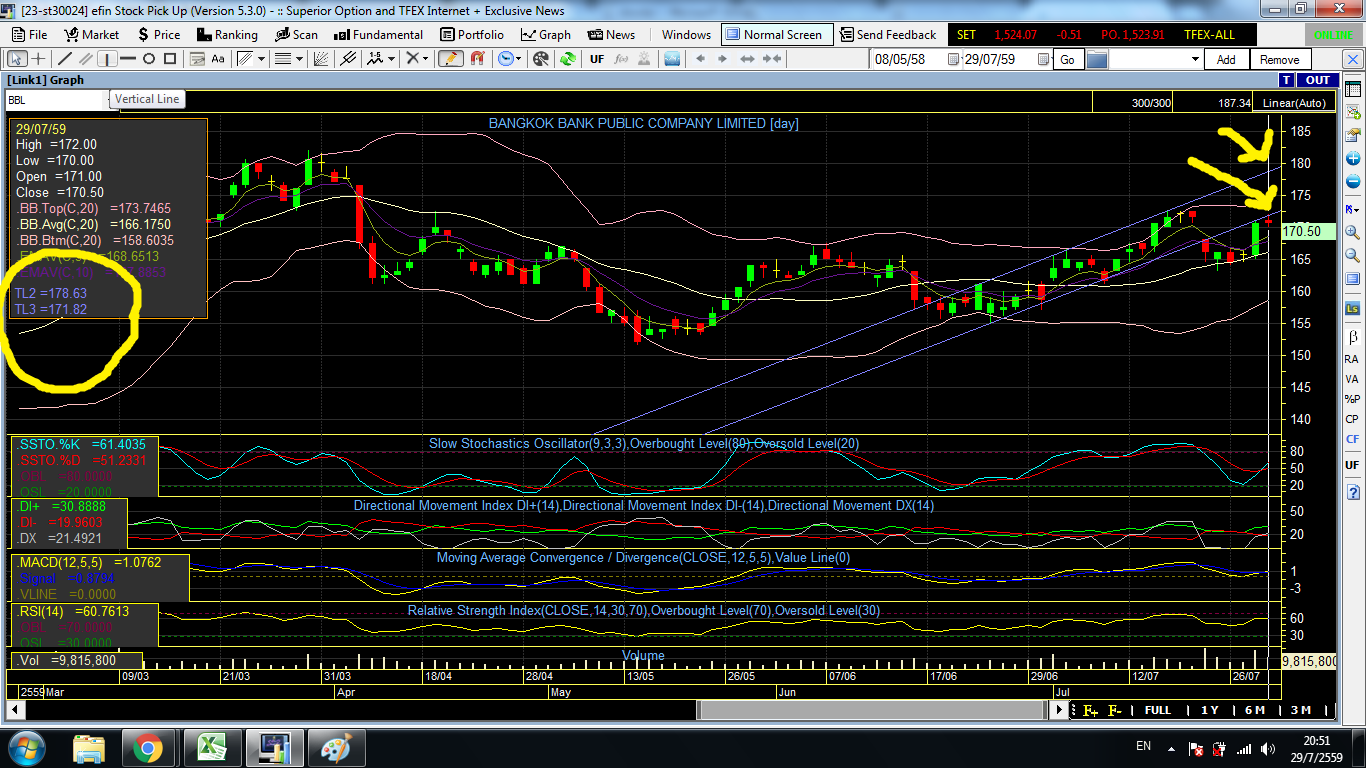Open the Portfolio menu

click(473, 34)
